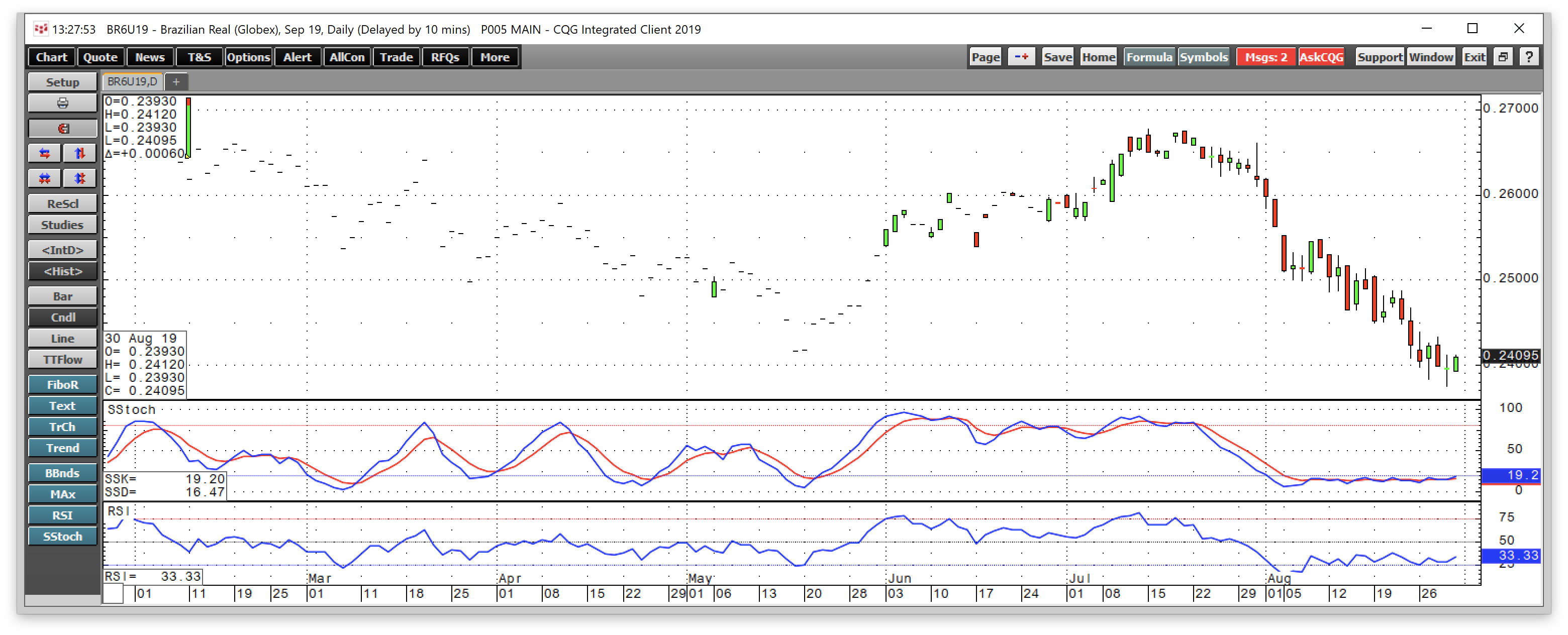Screen dimensions: 1568x635
Task: Click the AskCQG button
Action: pos(1321,57)
